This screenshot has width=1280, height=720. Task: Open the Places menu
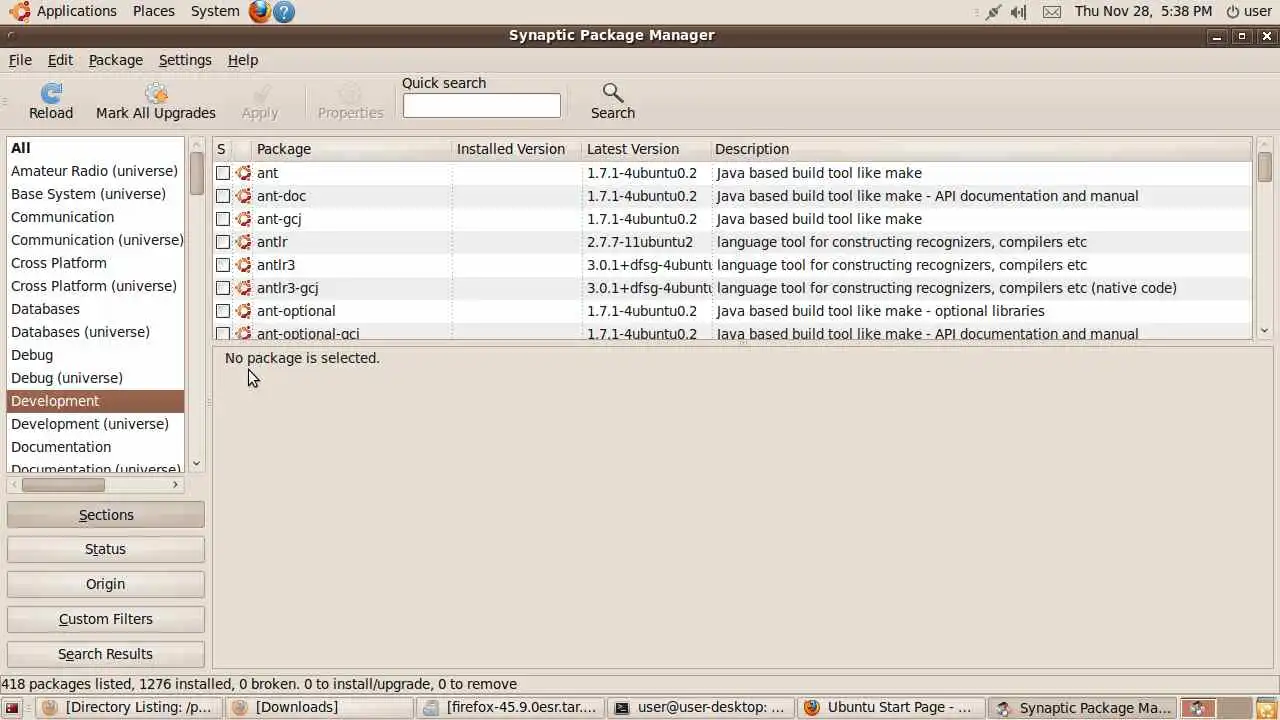point(153,12)
